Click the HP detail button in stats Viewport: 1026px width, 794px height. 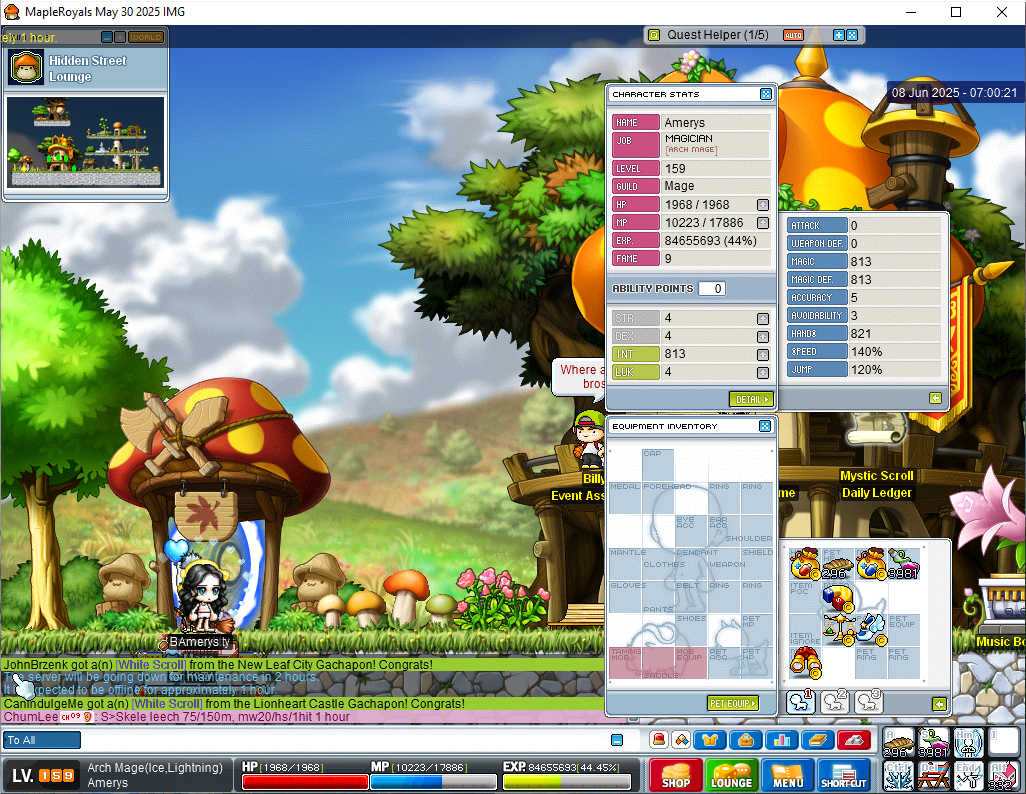pyautogui.click(x=763, y=205)
